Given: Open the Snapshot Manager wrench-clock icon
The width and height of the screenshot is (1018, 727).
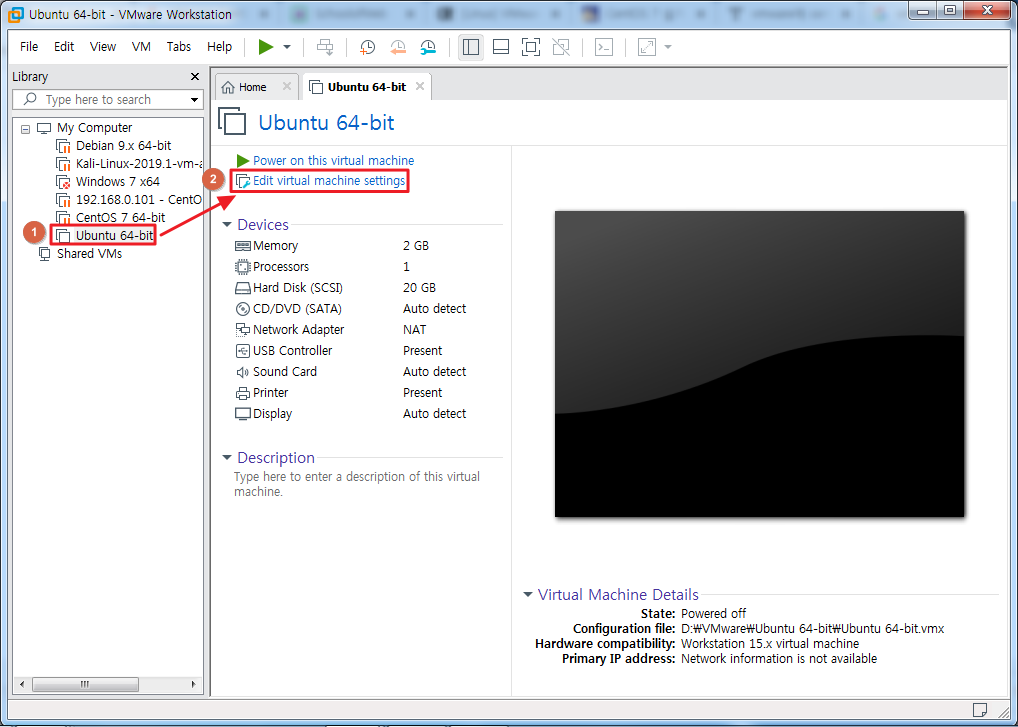Looking at the screenshot, I should click(428, 47).
